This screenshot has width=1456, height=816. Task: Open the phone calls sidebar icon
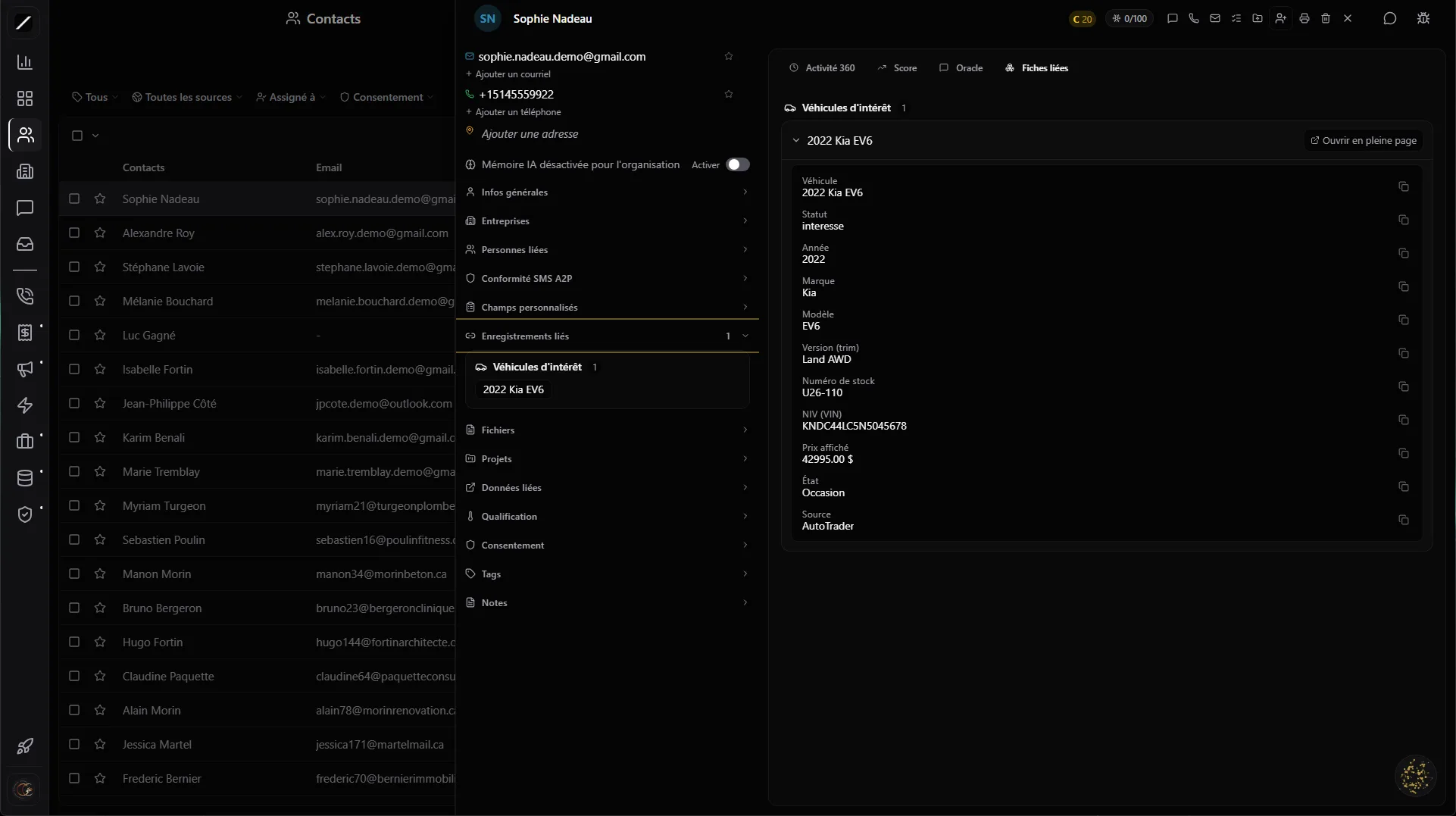[x=25, y=296]
